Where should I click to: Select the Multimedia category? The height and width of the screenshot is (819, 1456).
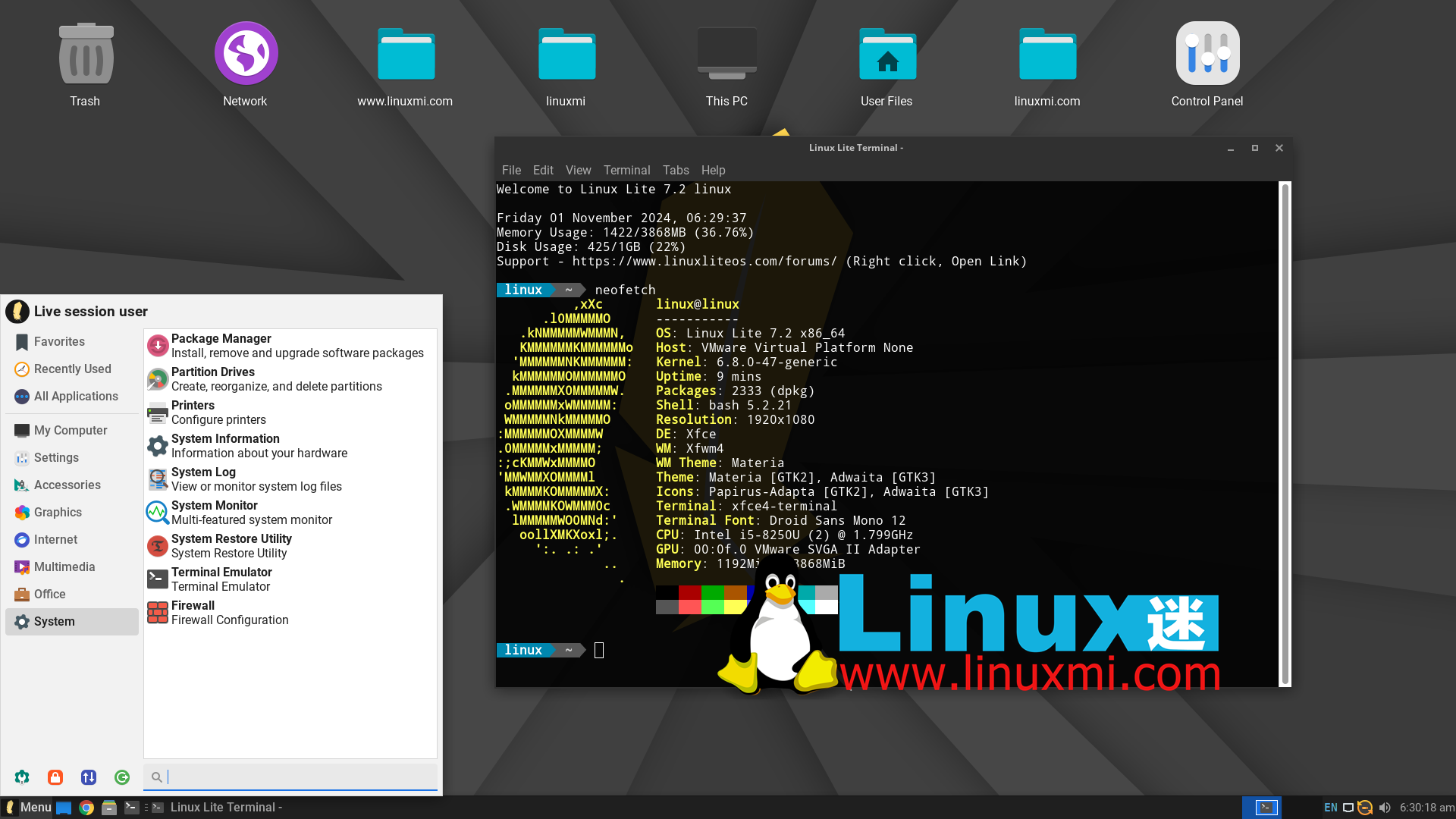[x=72, y=567]
